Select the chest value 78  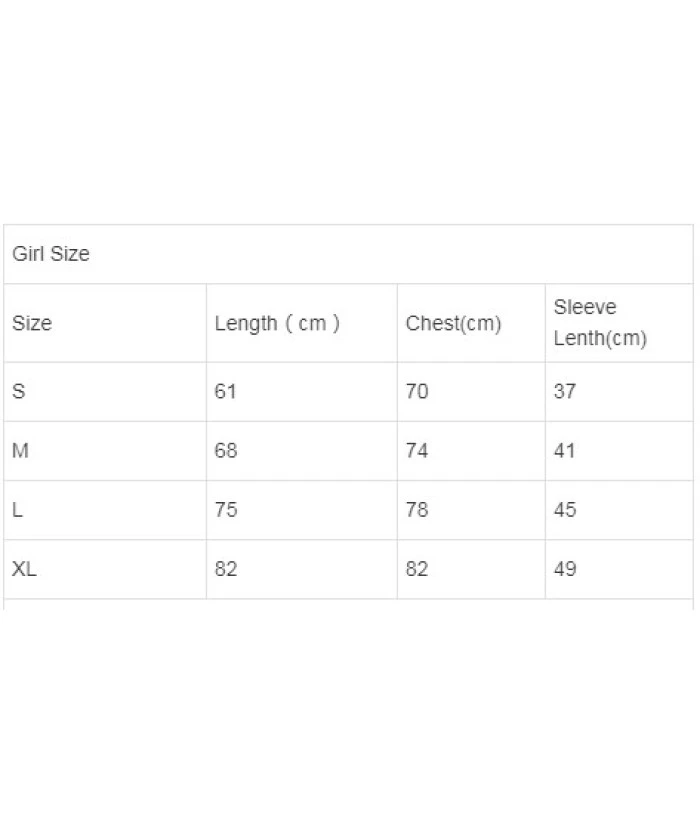pyautogui.click(x=417, y=510)
